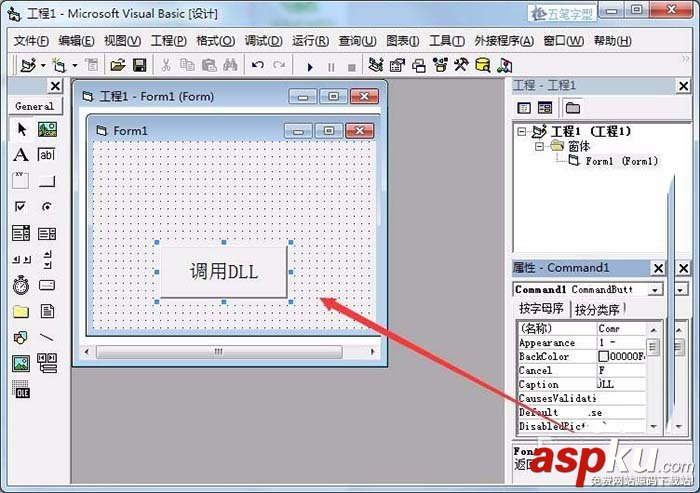
Task: Open Add Standard EXE Project dropdown arrow
Action: (43, 66)
